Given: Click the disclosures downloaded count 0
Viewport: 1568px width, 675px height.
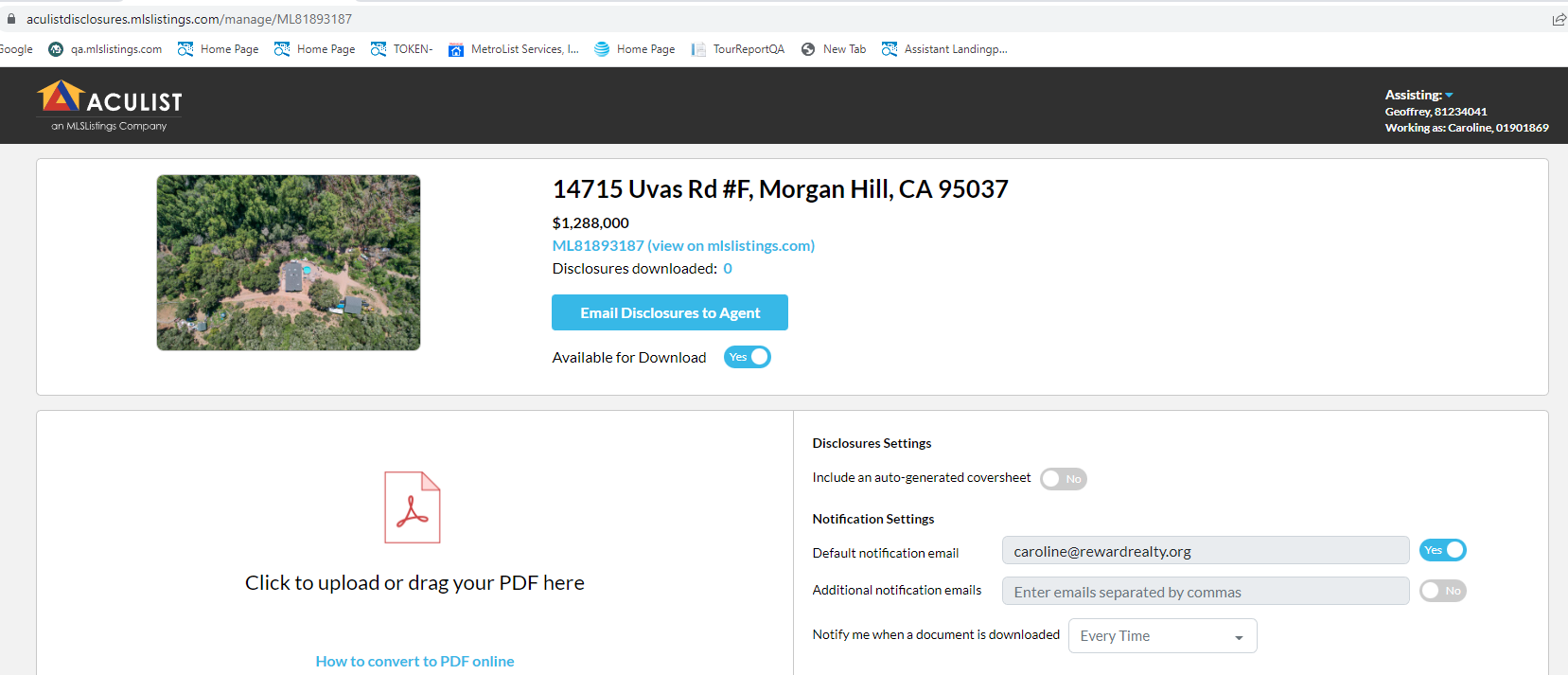Looking at the screenshot, I should (x=728, y=269).
